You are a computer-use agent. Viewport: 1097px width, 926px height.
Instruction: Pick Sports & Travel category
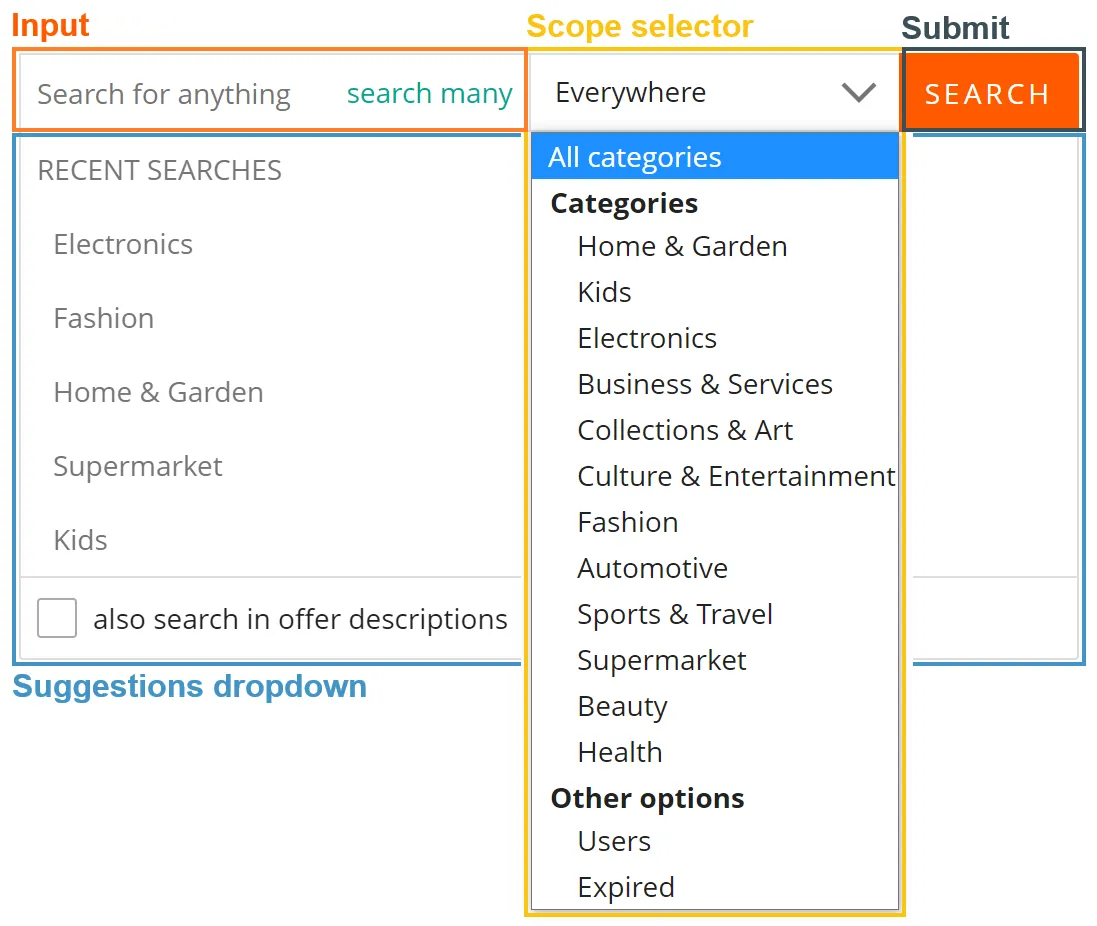point(675,614)
